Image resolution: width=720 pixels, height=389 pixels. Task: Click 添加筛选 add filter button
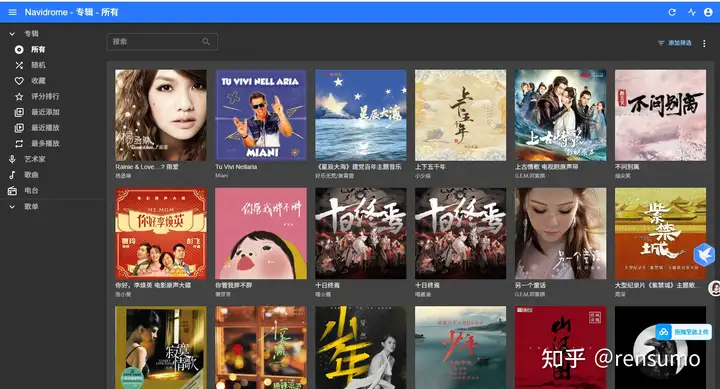[675, 43]
